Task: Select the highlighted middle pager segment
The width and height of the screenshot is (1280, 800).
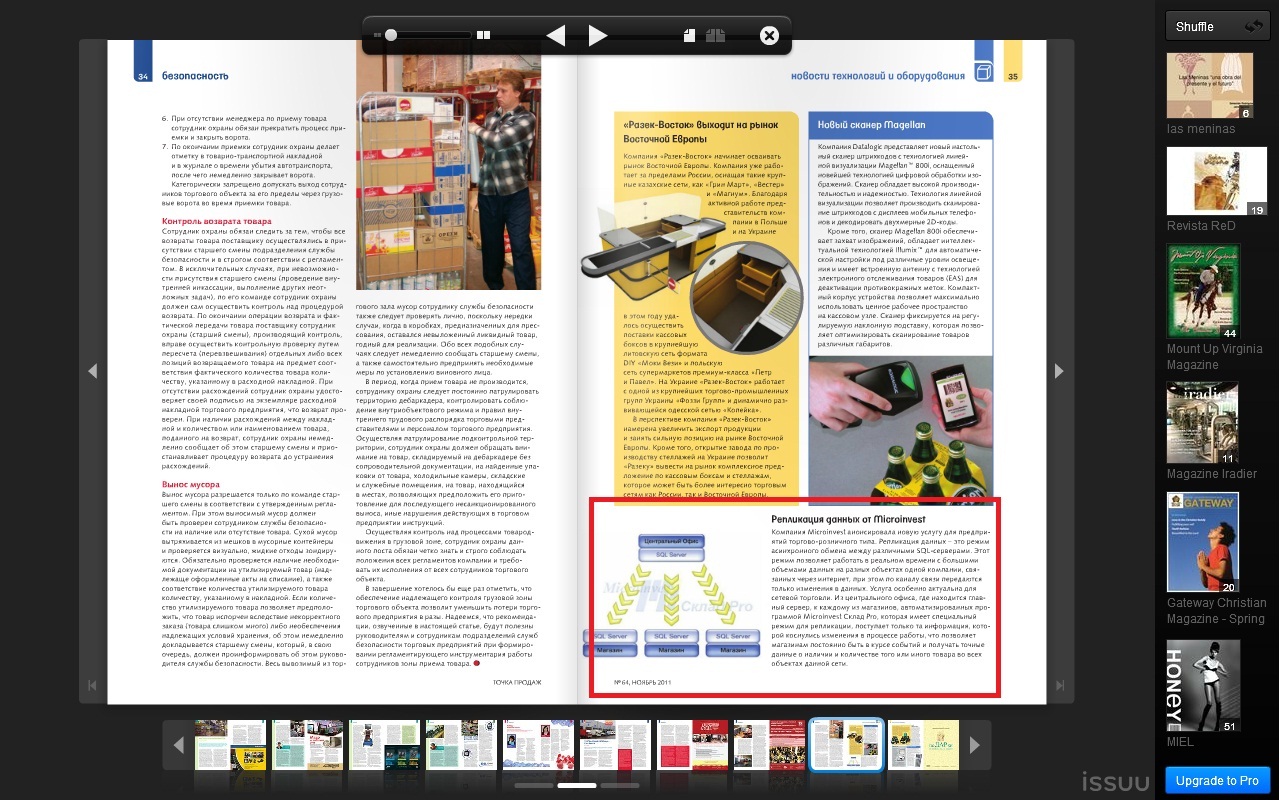Action: (577, 786)
